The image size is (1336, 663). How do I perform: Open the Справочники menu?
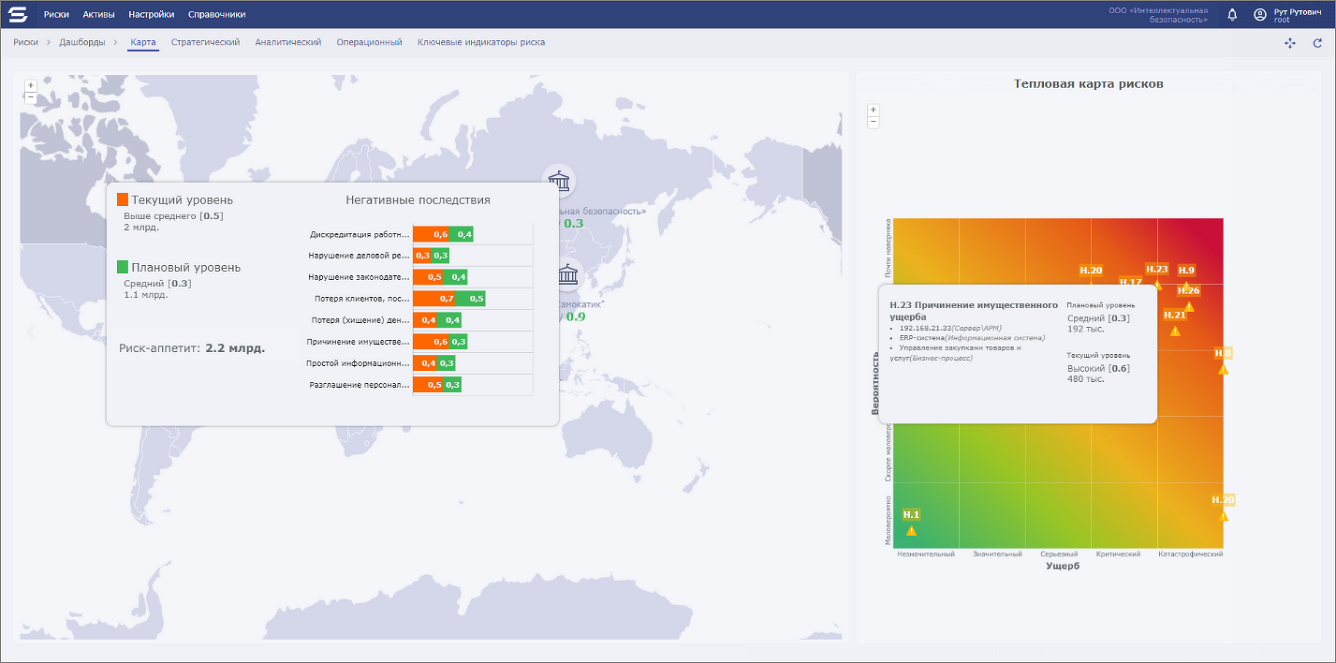click(x=216, y=15)
